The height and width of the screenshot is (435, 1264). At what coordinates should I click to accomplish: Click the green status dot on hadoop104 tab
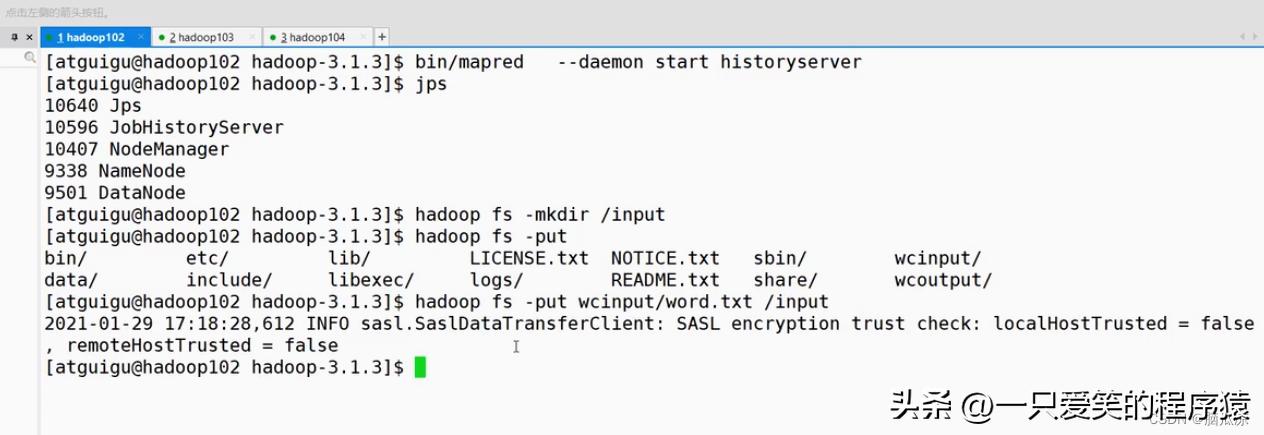pos(273,38)
